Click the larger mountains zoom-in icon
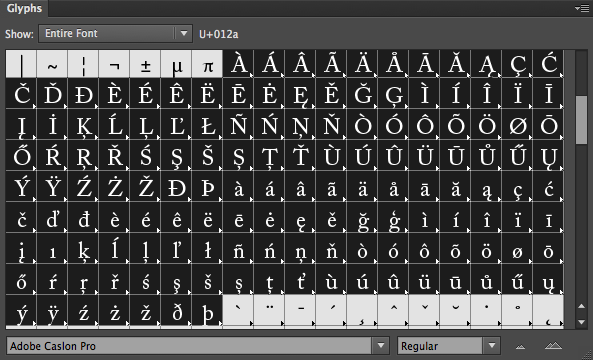The height and width of the screenshot is (360, 593). pyautogui.click(x=553, y=345)
